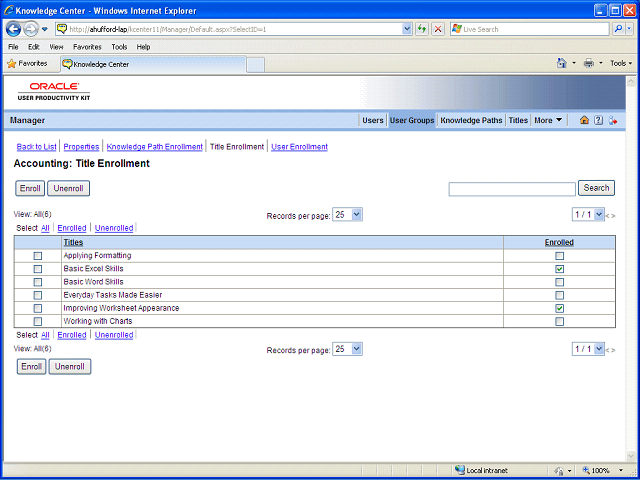Image resolution: width=640 pixels, height=480 pixels.
Task: Check select box for Everyday Tasks Made Easier
Action: (38, 295)
